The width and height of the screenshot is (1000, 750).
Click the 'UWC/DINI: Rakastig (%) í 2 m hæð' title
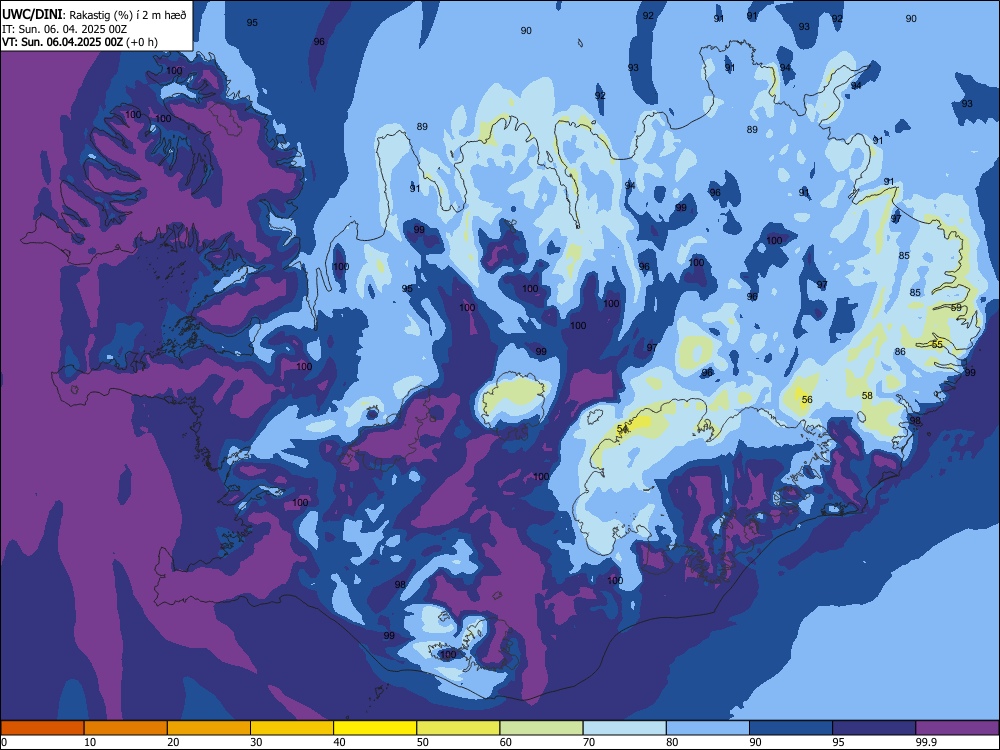pyautogui.click(x=94, y=15)
